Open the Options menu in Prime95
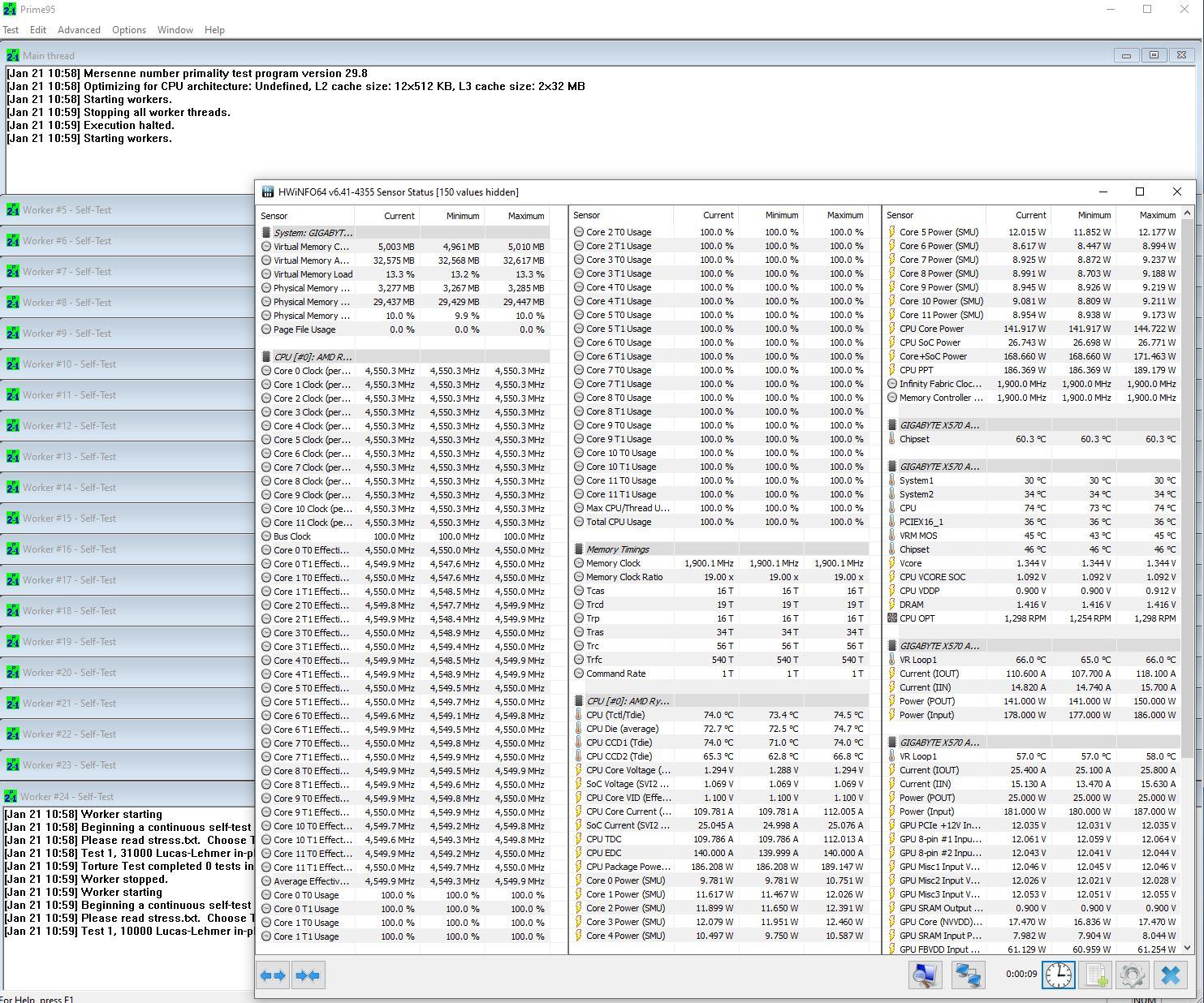1204x1003 pixels. pos(129,30)
